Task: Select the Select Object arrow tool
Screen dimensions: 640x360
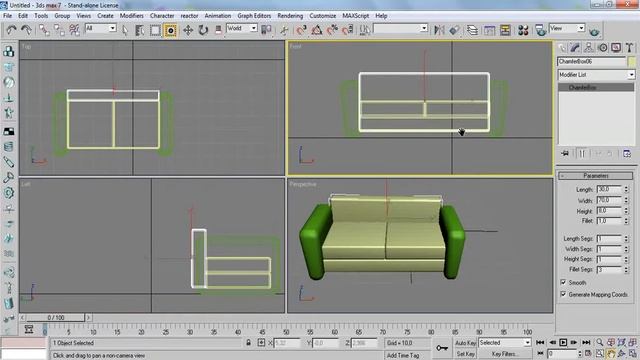Action: coord(125,30)
